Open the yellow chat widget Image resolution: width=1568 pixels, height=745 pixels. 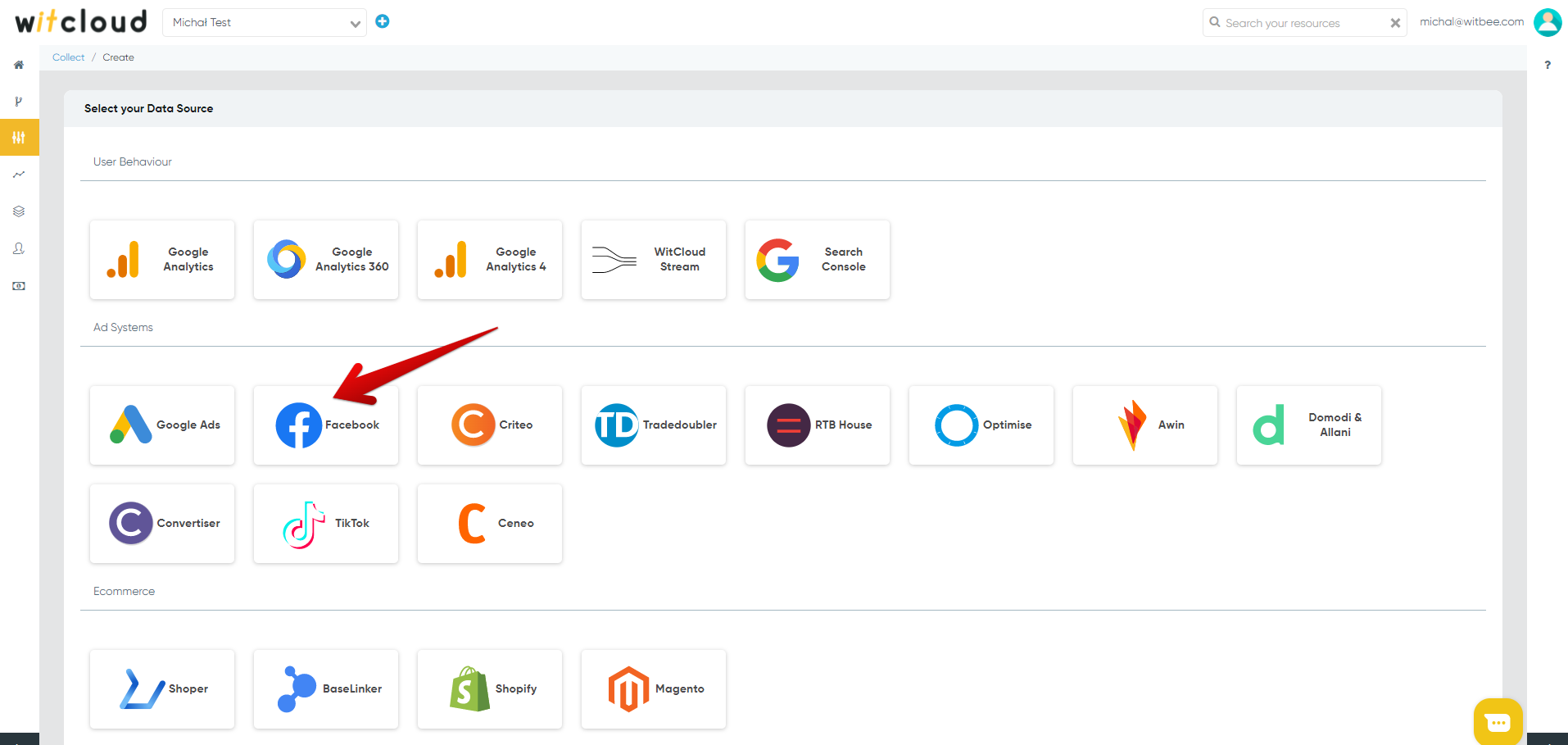(x=1498, y=722)
